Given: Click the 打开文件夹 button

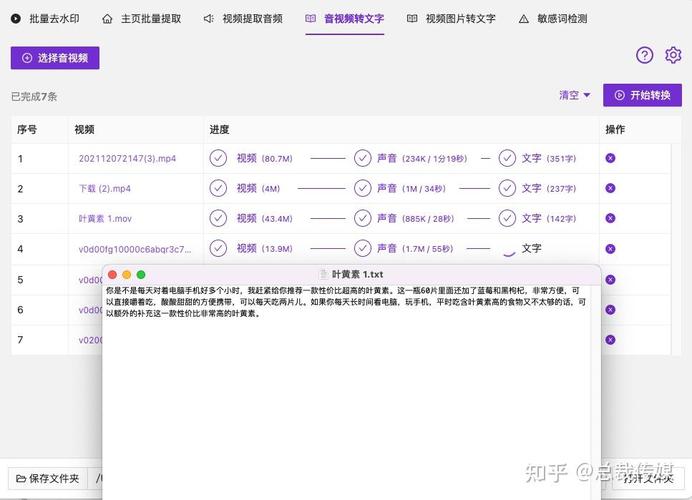Looking at the screenshot, I should [x=648, y=478].
